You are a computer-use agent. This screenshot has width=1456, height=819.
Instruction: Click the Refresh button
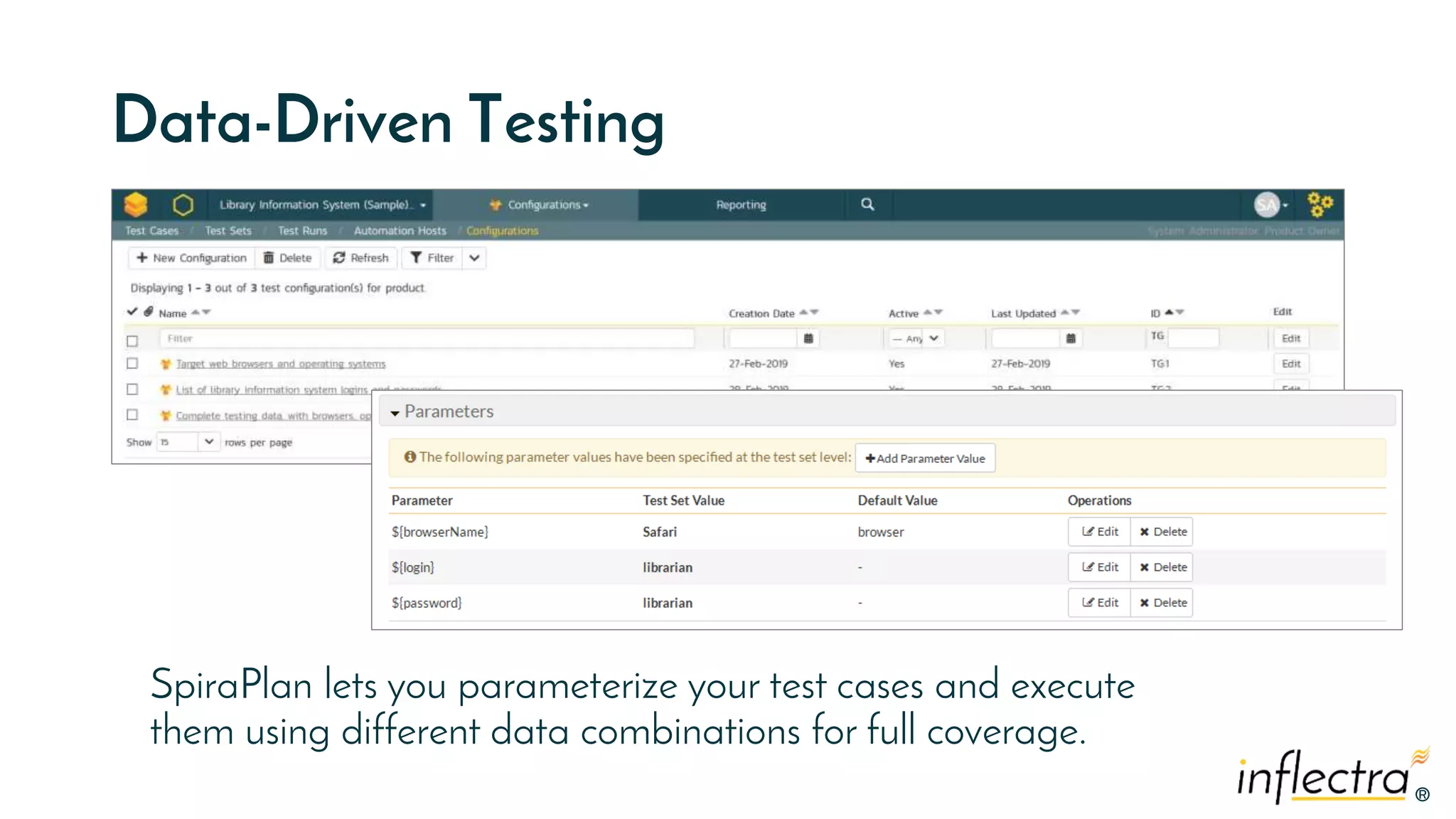pyautogui.click(x=361, y=258)
